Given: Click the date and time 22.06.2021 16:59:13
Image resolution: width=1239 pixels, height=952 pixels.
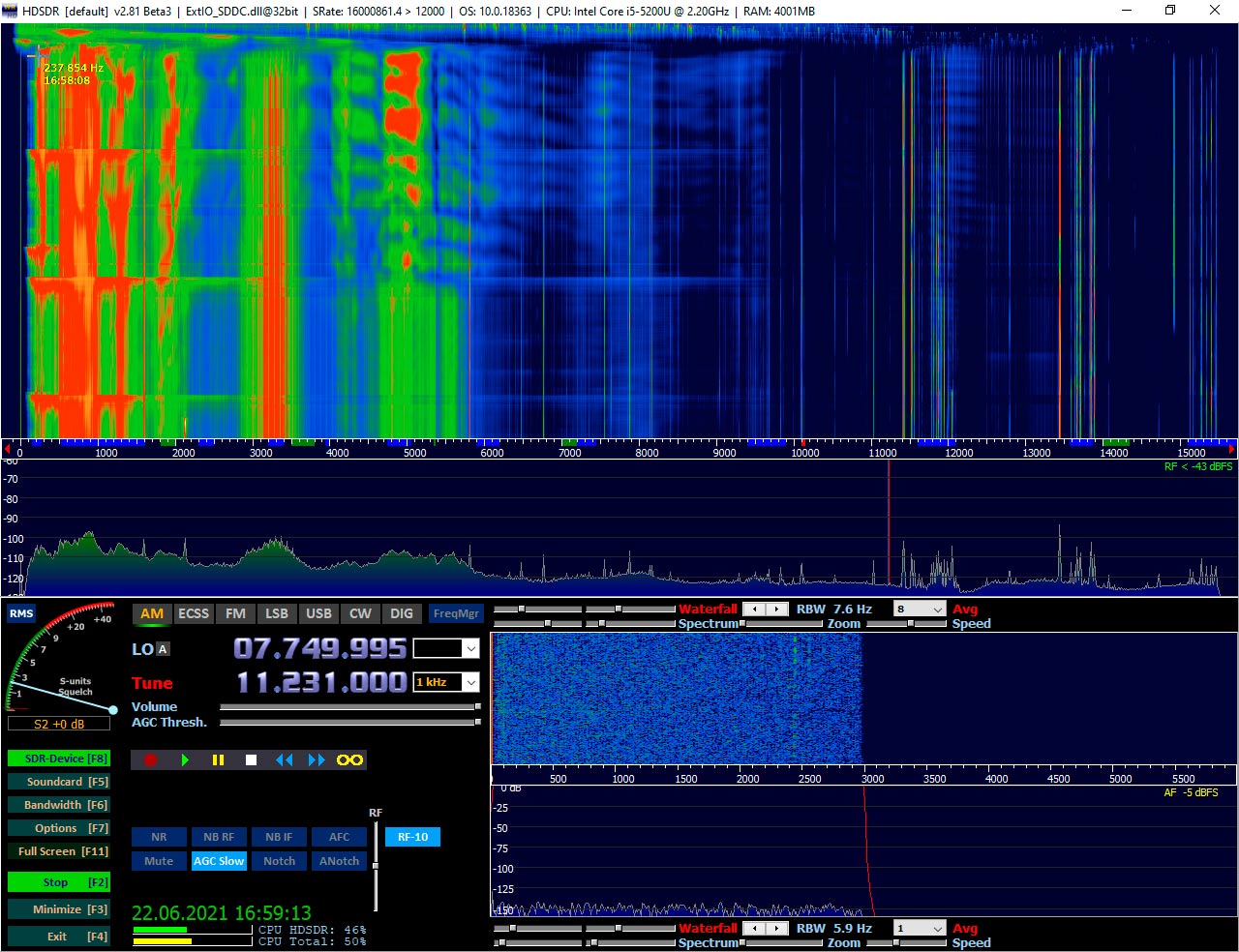Looking at the screenshot, I should coord(222,913).
